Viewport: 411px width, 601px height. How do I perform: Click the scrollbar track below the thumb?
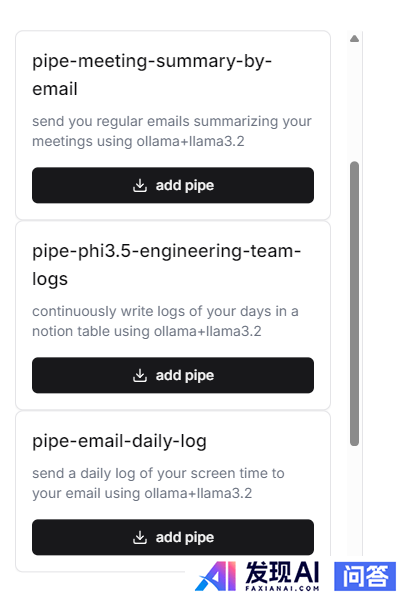point(355,498)
